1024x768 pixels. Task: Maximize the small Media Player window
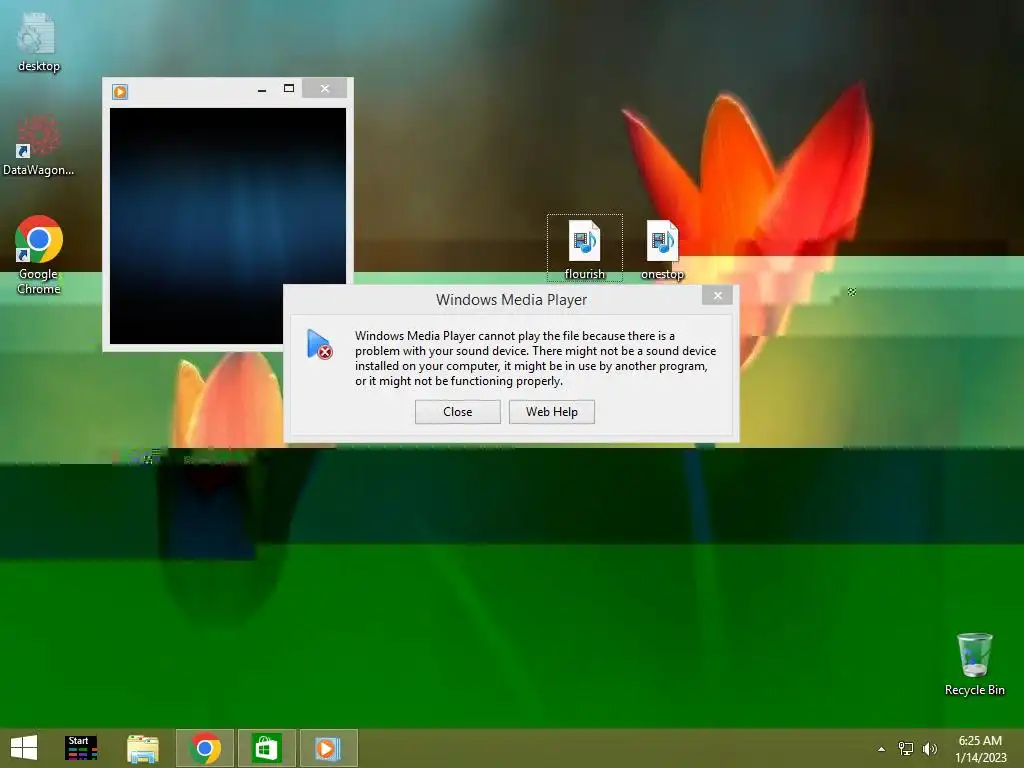289,89
